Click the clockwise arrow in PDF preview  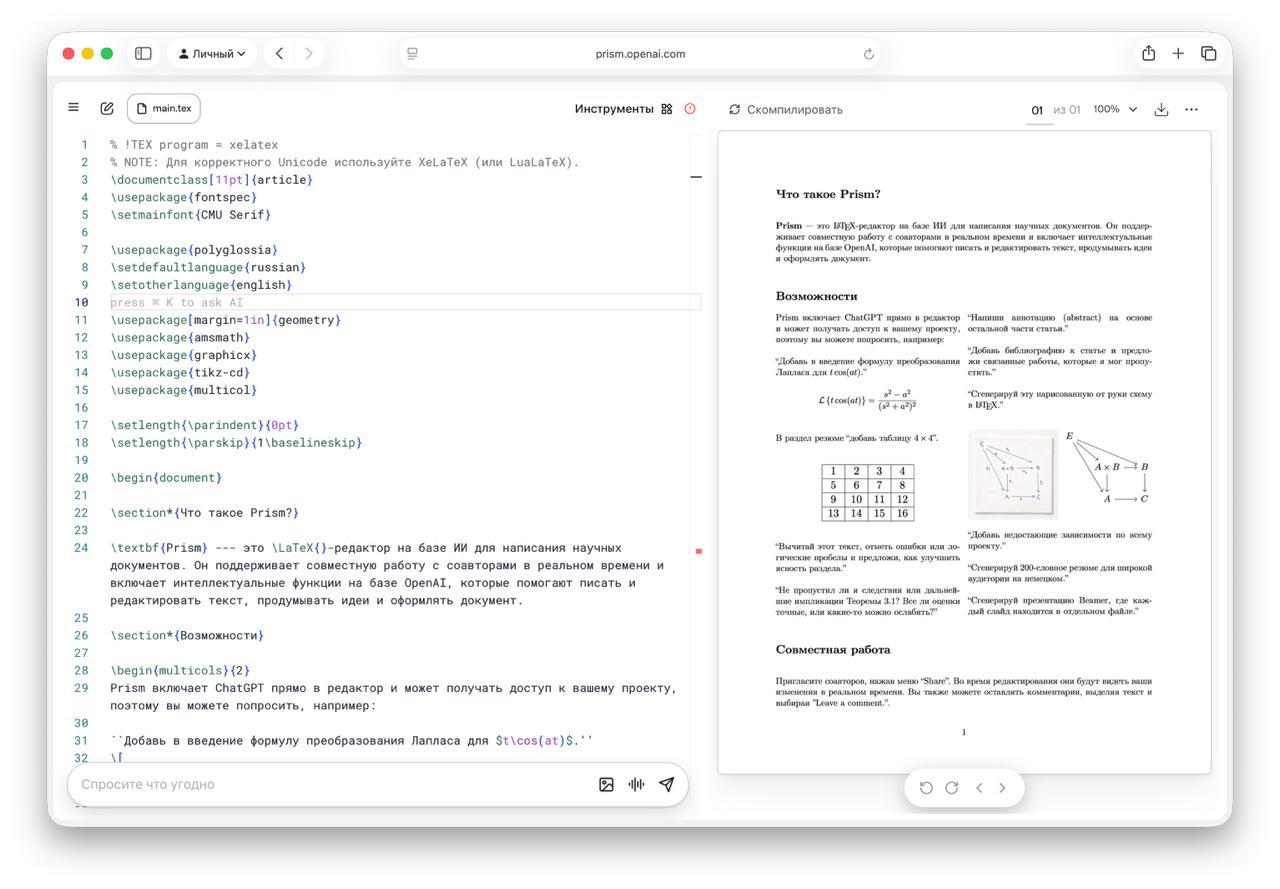point(952,788)
